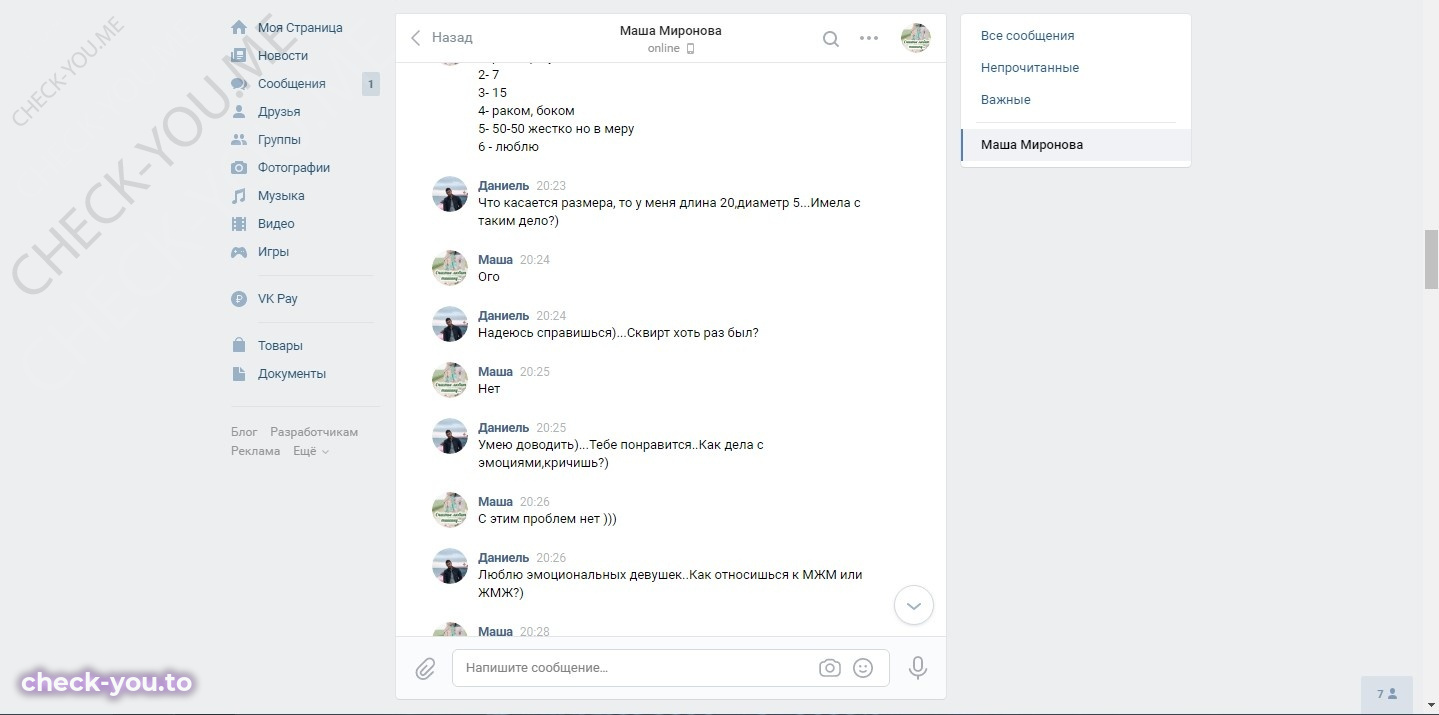1439x715 pixels.
Task: Select the Все сообщения filter tab
Action: [x=1076, y=35]
